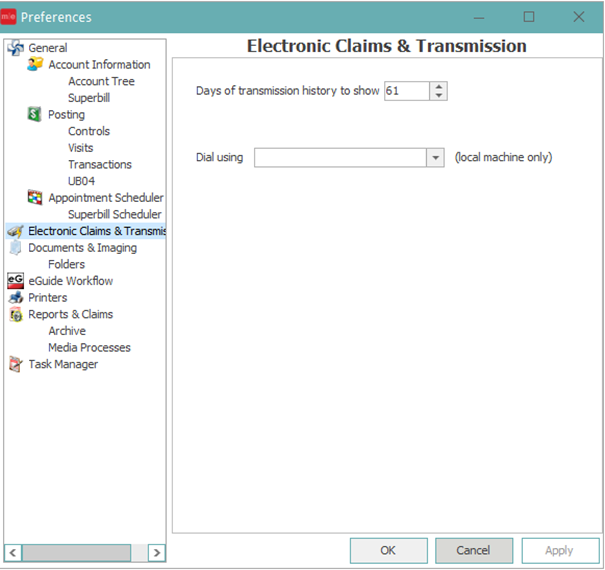
Task: Click the Appointment Scheduler calendar icon
Action: (35, 198)
